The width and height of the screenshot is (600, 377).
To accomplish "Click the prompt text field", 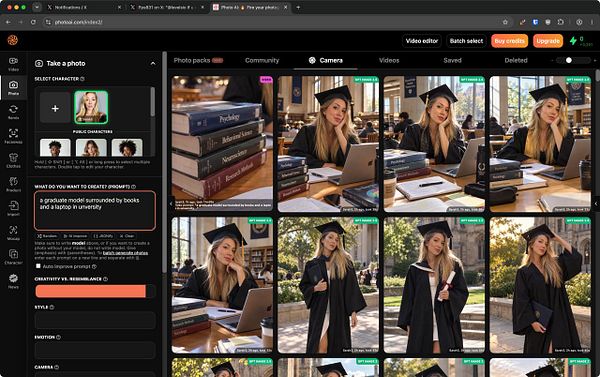I will pyautogui.click(x=95, y=211).
